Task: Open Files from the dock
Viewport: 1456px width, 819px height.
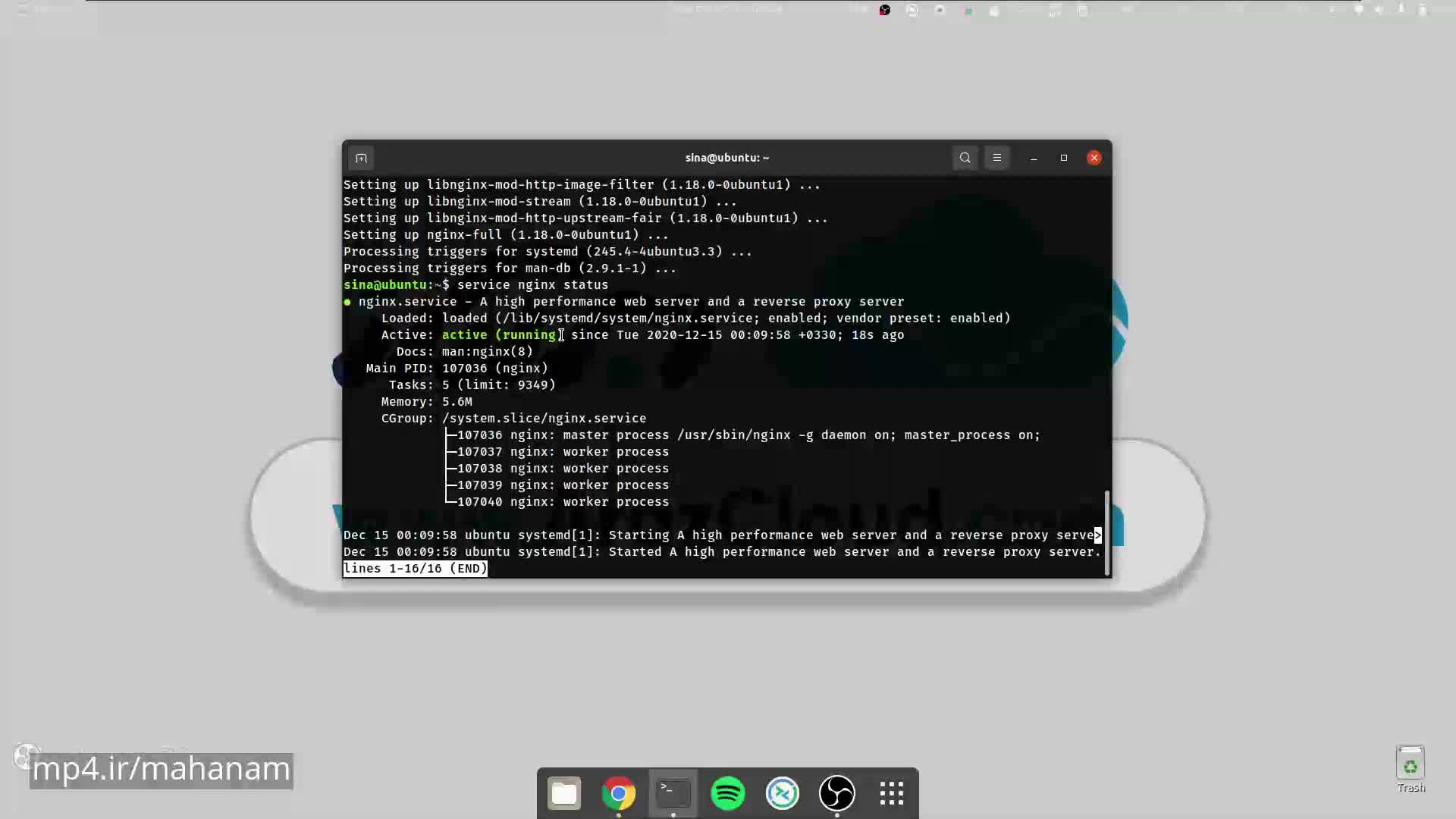Action: (x=564, y=793)
